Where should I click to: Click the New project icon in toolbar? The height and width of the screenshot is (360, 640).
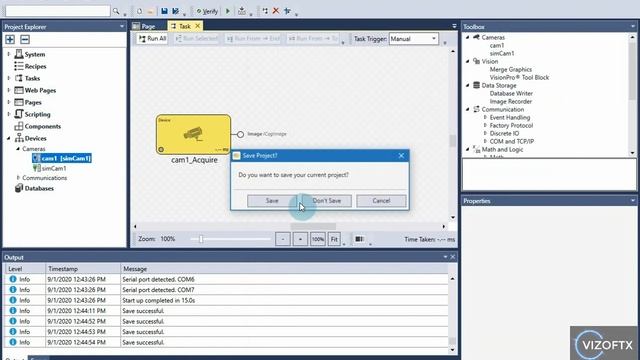[140, 11]
